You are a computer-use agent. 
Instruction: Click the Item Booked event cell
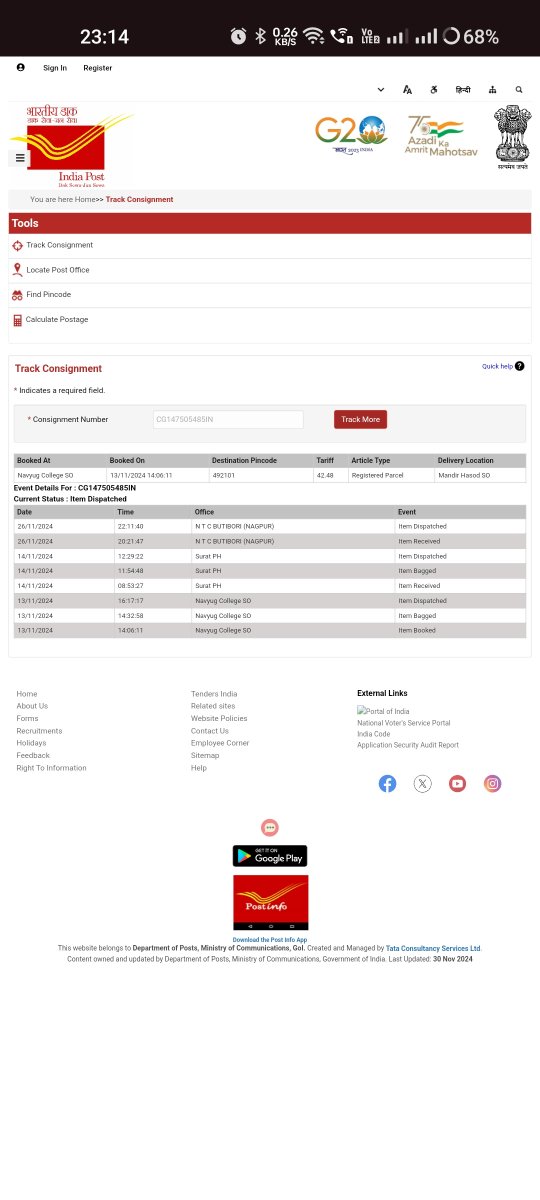[460, 631]
